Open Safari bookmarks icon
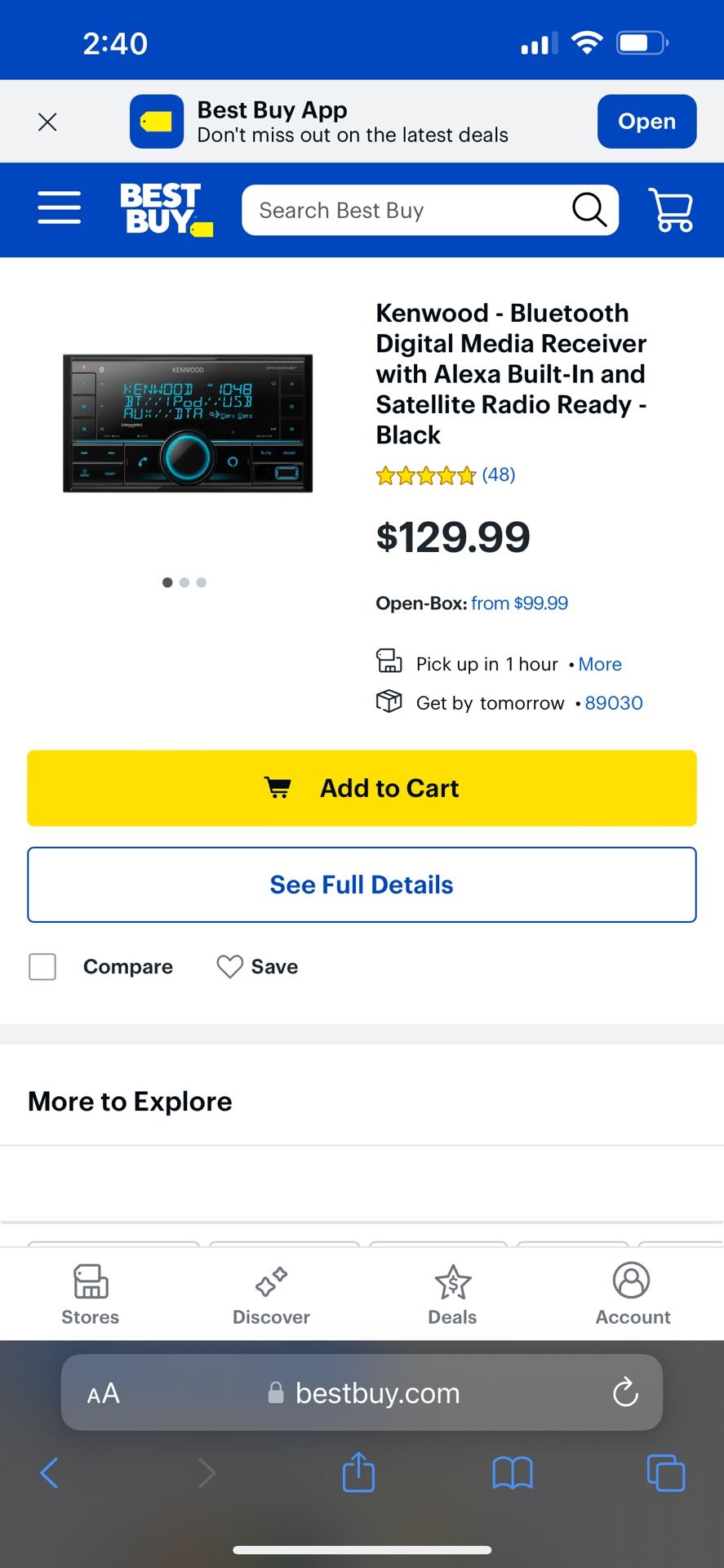The height and width of the screenshot is (1568, 724). click(x=512, y=1473)
